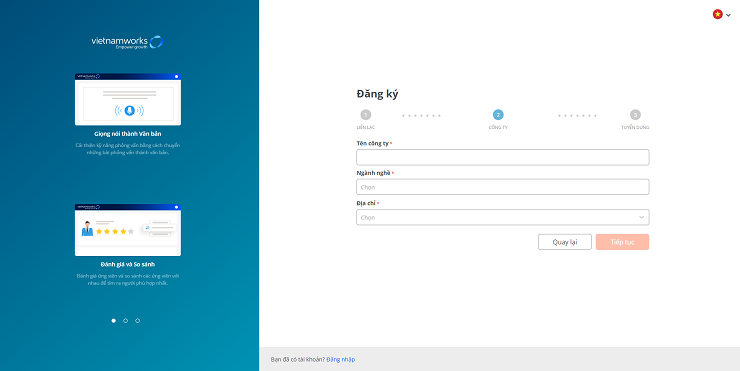740x371 pixels.
Task: Click the Tên công ty label
Action: 372,143
